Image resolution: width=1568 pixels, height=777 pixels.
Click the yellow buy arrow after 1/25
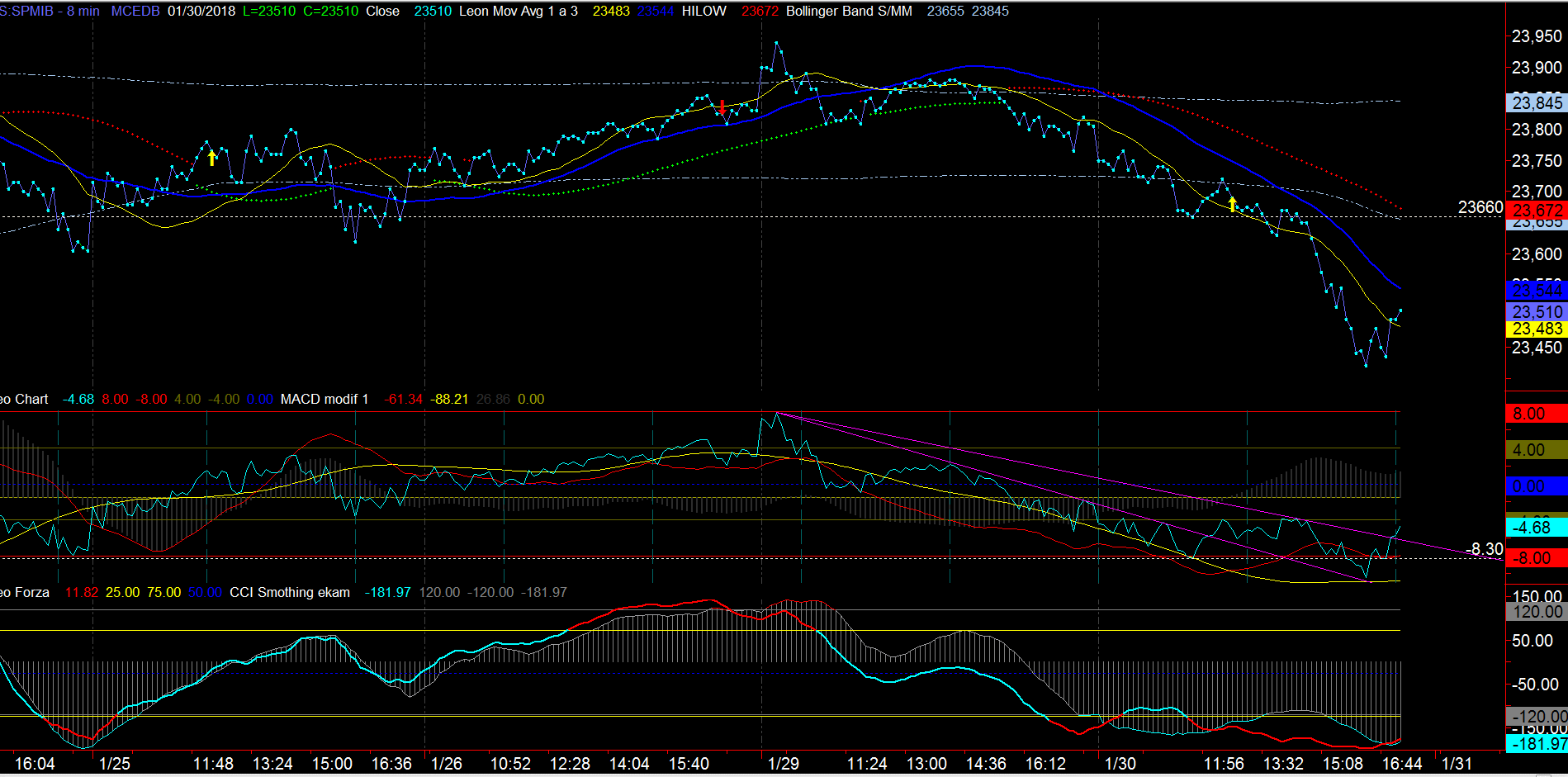pos(212,158)
